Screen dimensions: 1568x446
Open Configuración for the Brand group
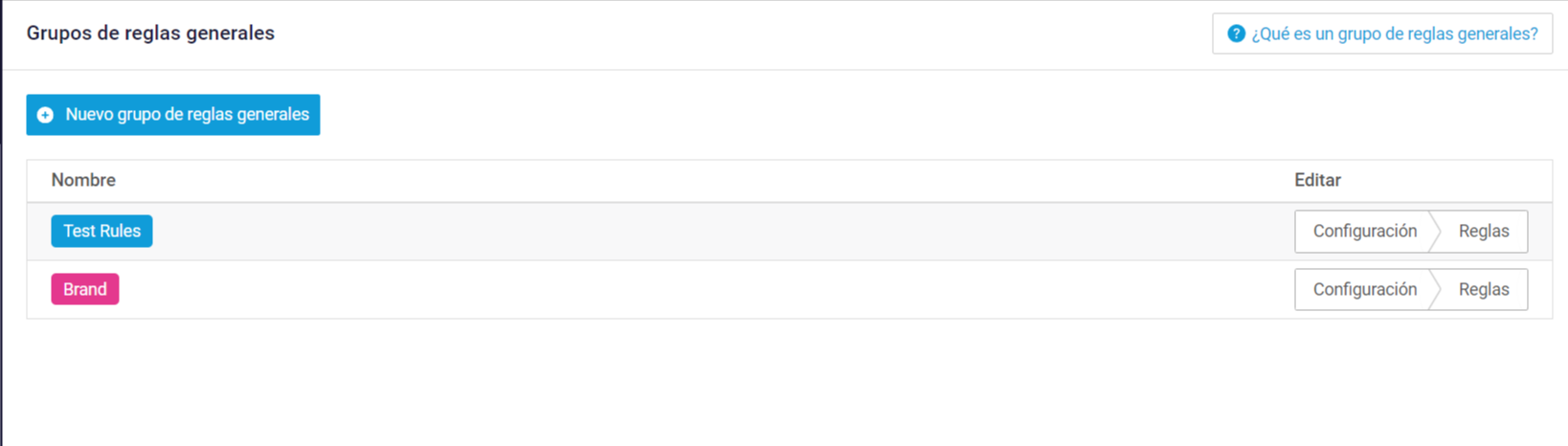pyautogui.click(x=1364, y=289)
